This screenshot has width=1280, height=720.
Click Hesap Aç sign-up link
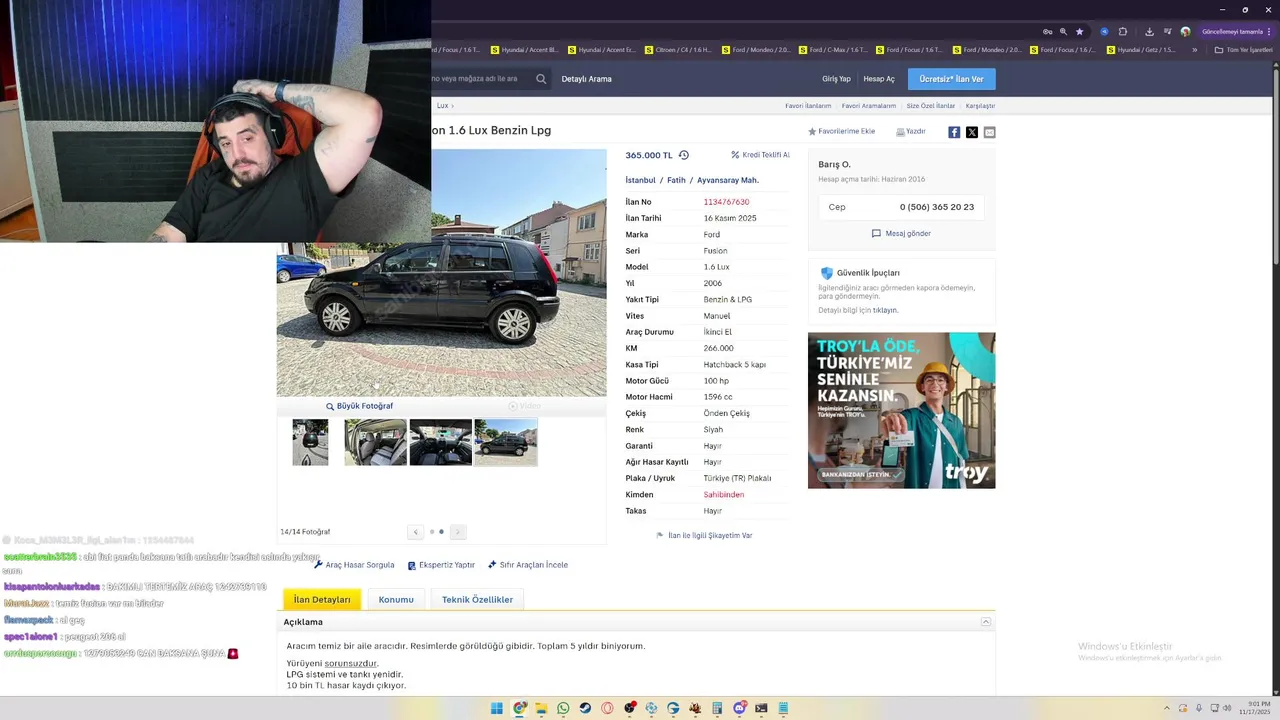pos(879,79)
